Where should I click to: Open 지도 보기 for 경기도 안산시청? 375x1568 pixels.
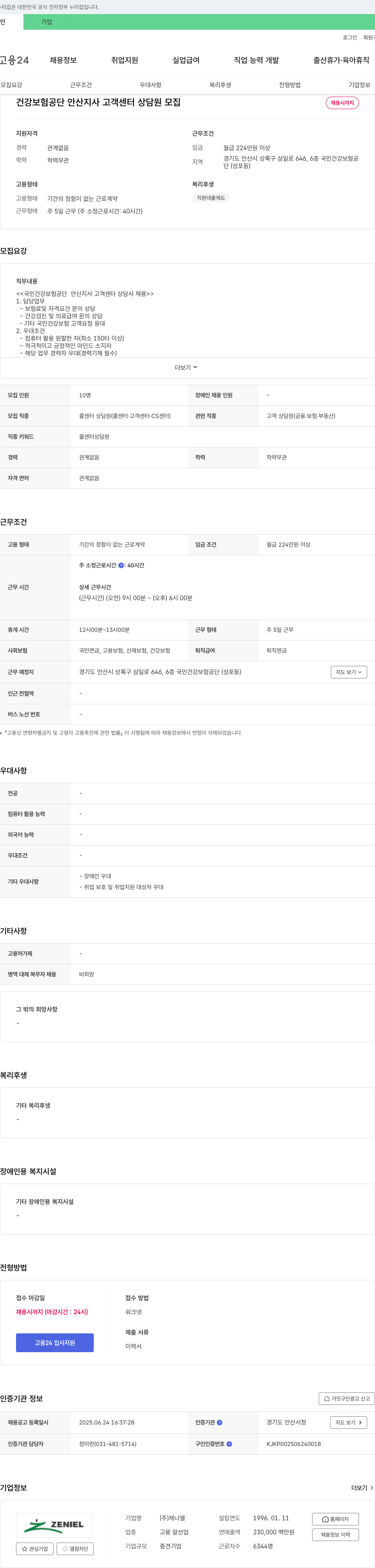click(349, 1423)
